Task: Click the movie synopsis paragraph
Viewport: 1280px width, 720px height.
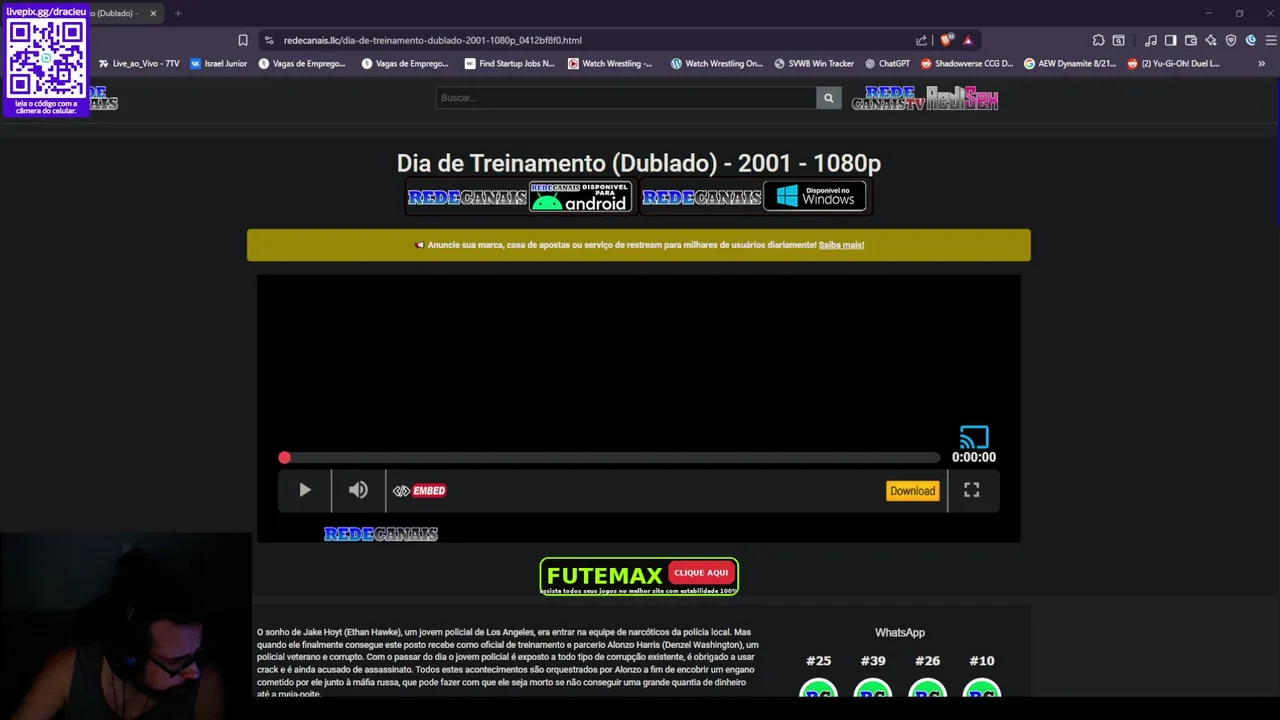Action: [508, 663]
